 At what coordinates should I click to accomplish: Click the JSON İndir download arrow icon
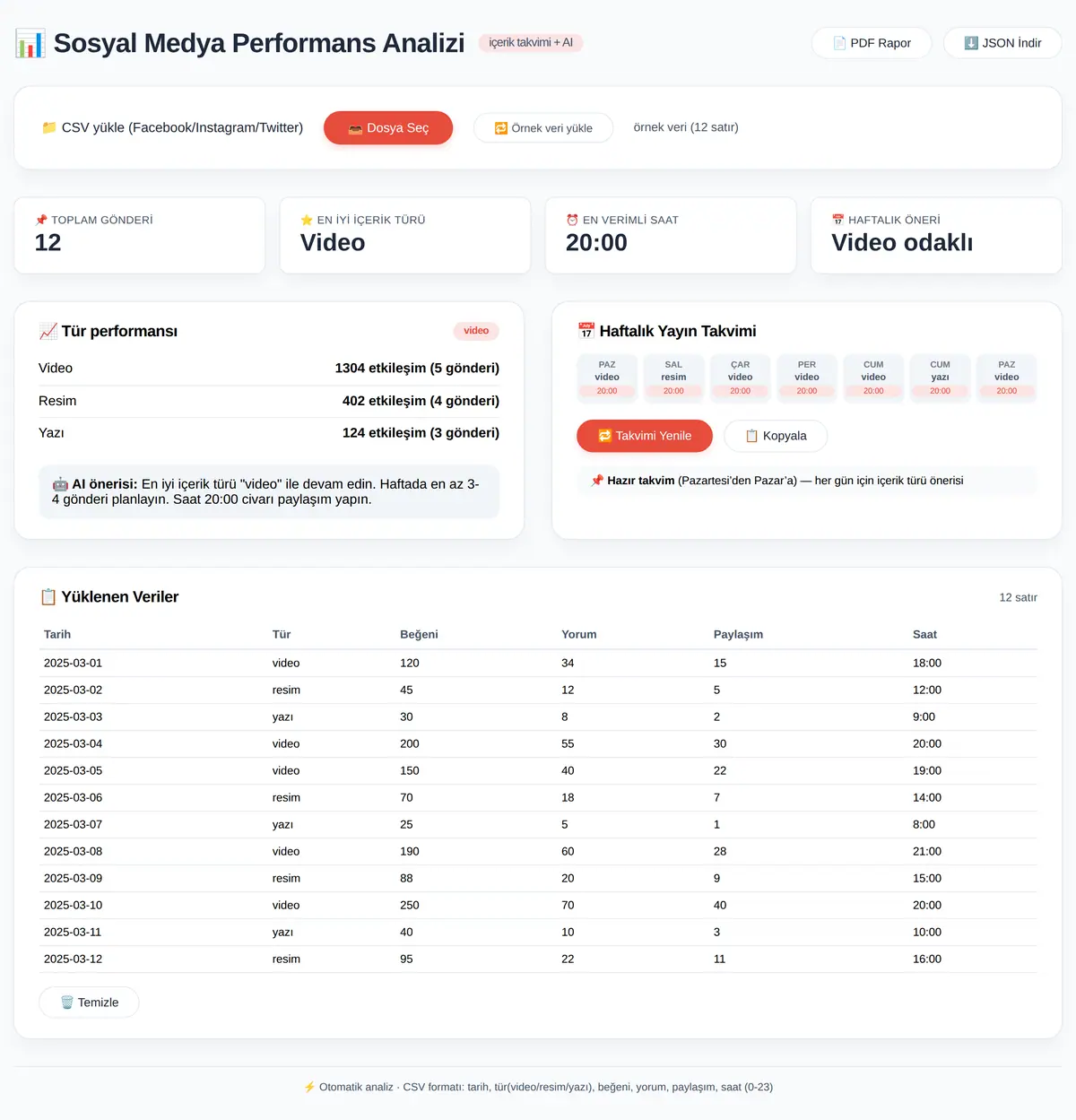point(971,43)
